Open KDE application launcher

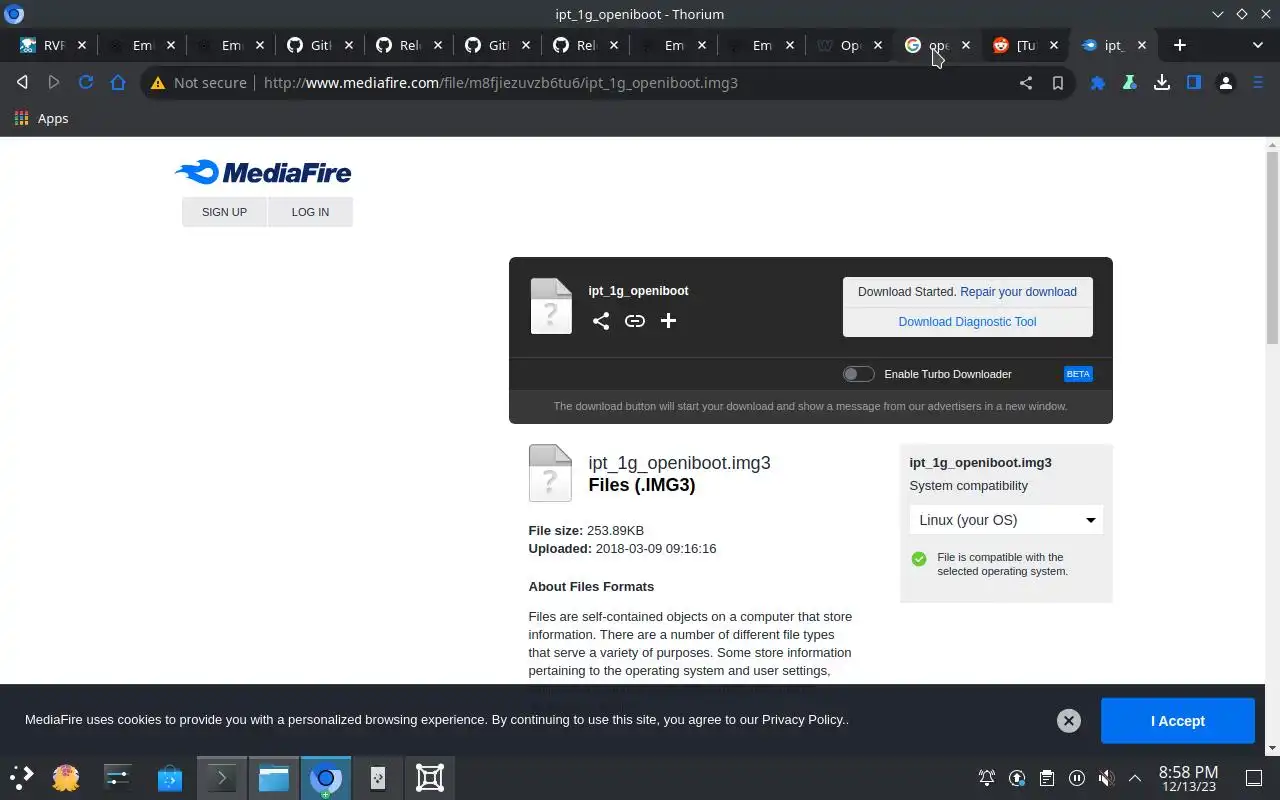point(22,777)
